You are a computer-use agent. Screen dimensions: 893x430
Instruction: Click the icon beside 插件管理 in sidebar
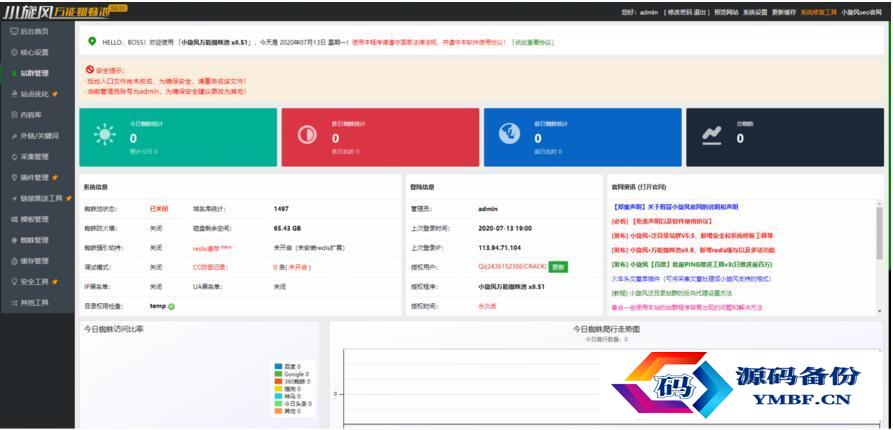point(14,178)
